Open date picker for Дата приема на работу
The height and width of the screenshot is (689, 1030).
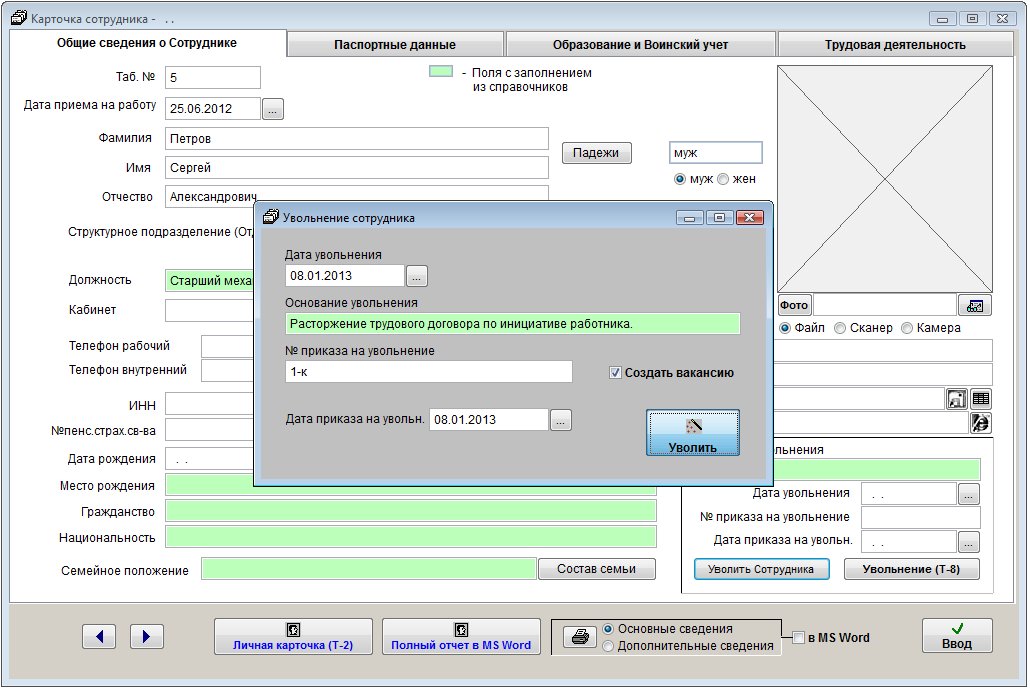[x=273, y=109]
